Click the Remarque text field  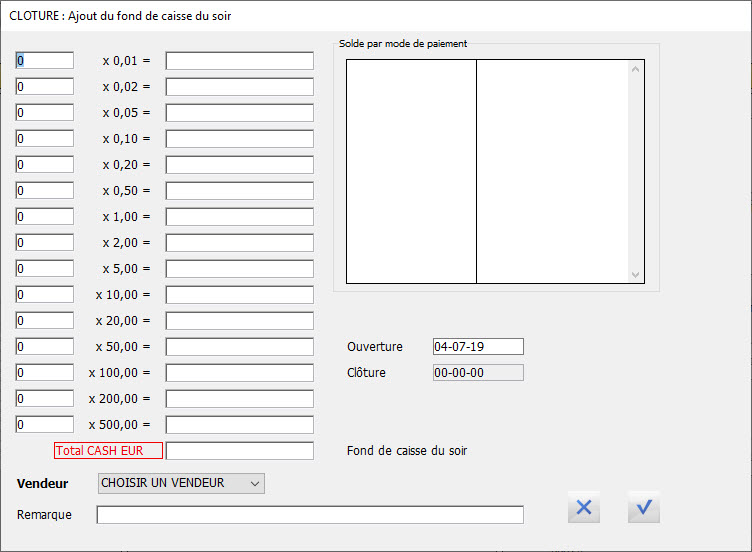click(310, 515)
